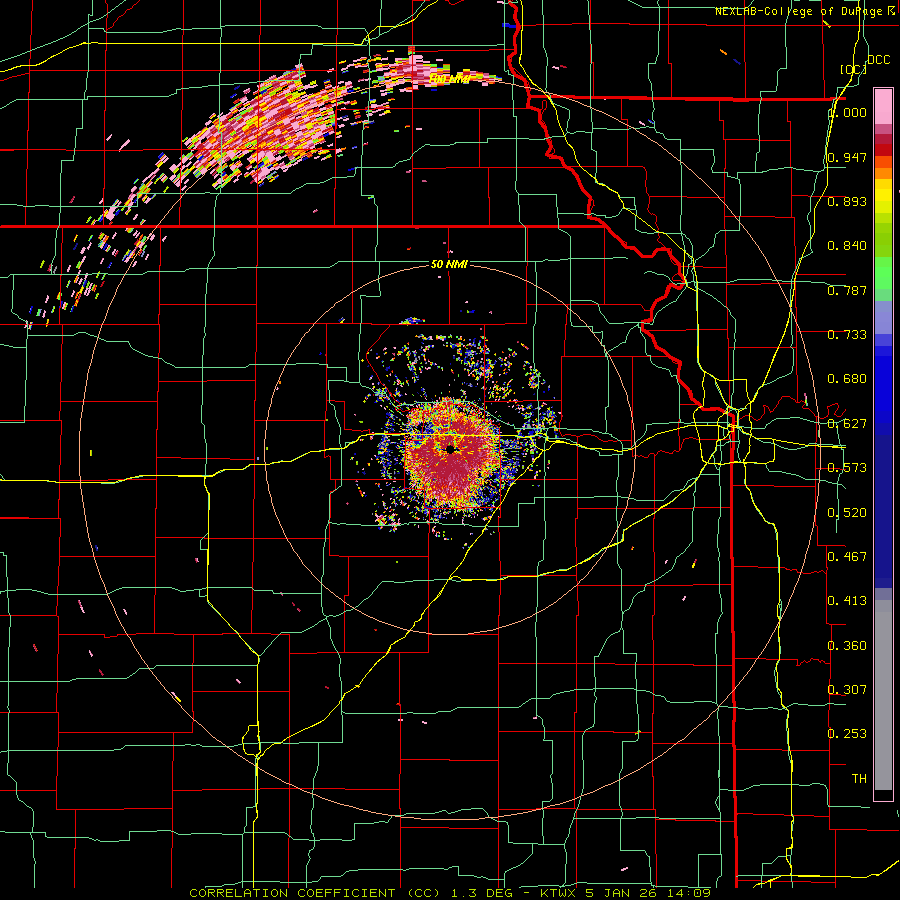Click the 0.573 scale value
900x900 pixels.
coord(847,468)
